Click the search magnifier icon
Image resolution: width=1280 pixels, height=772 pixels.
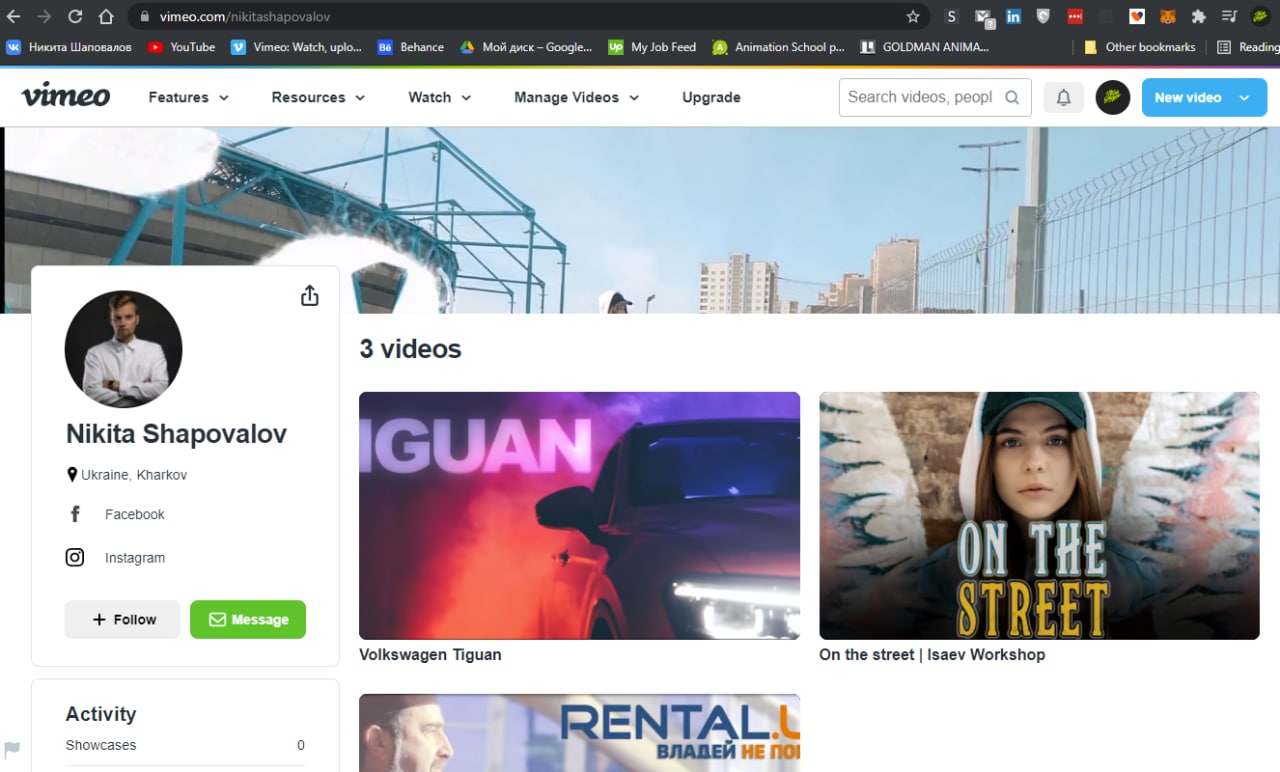tap(1012, 97)
